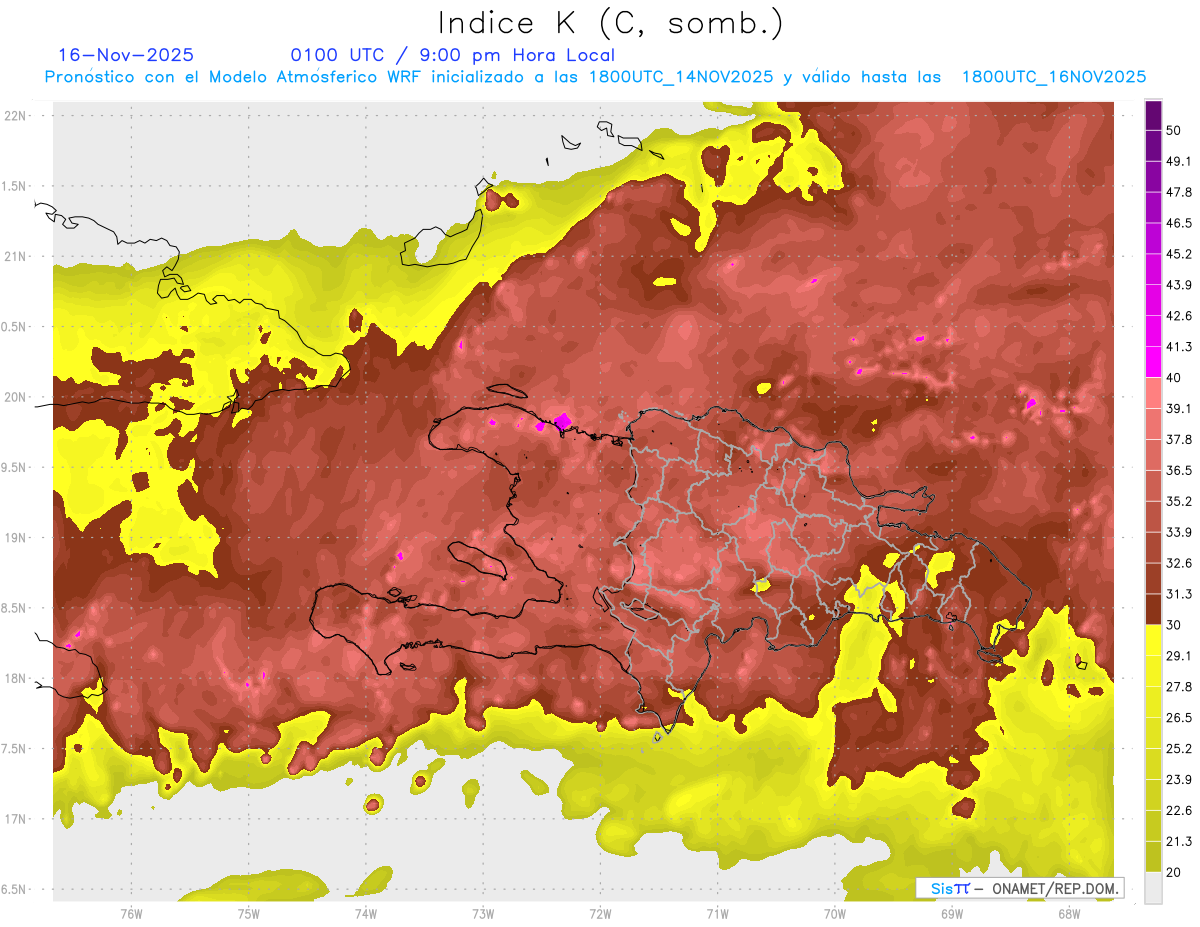Click the grey colorbar segment below 20

coord(1153,887)
